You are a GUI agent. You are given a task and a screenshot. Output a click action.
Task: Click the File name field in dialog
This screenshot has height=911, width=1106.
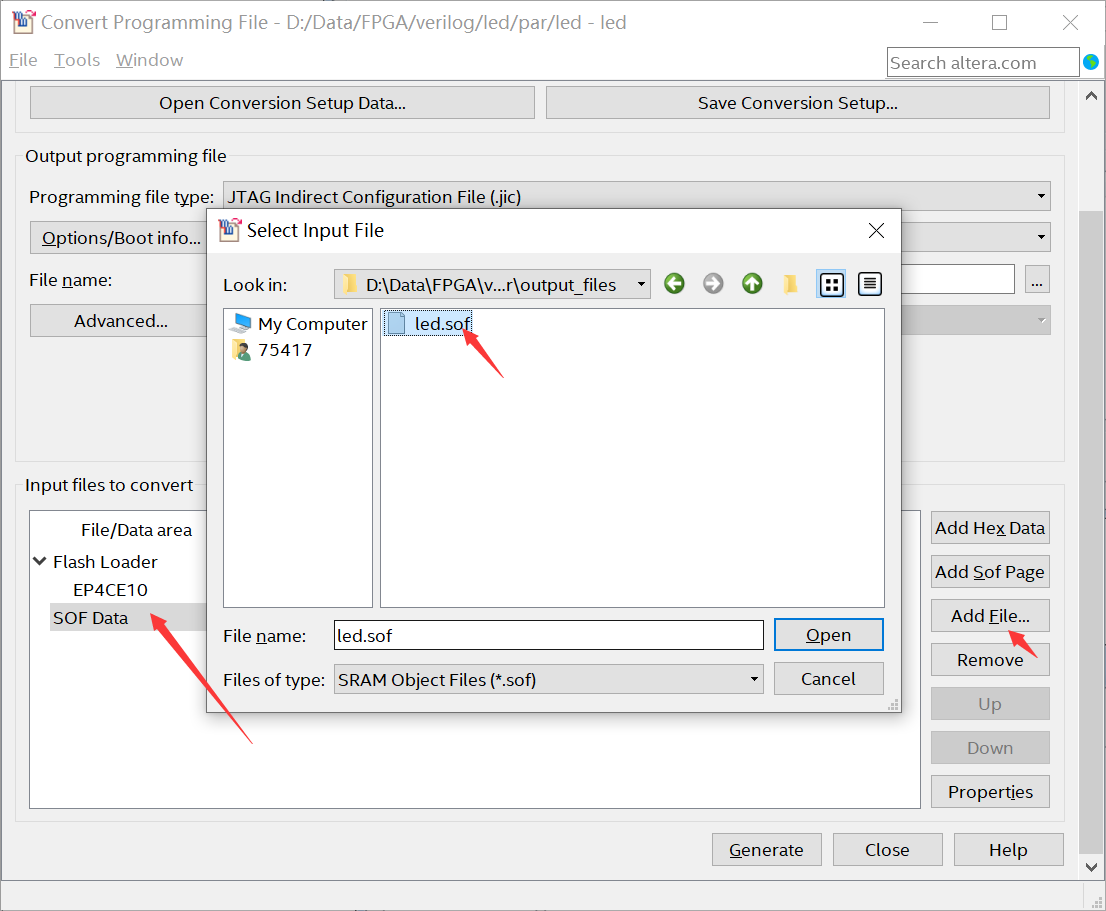[x=549, y=635]
